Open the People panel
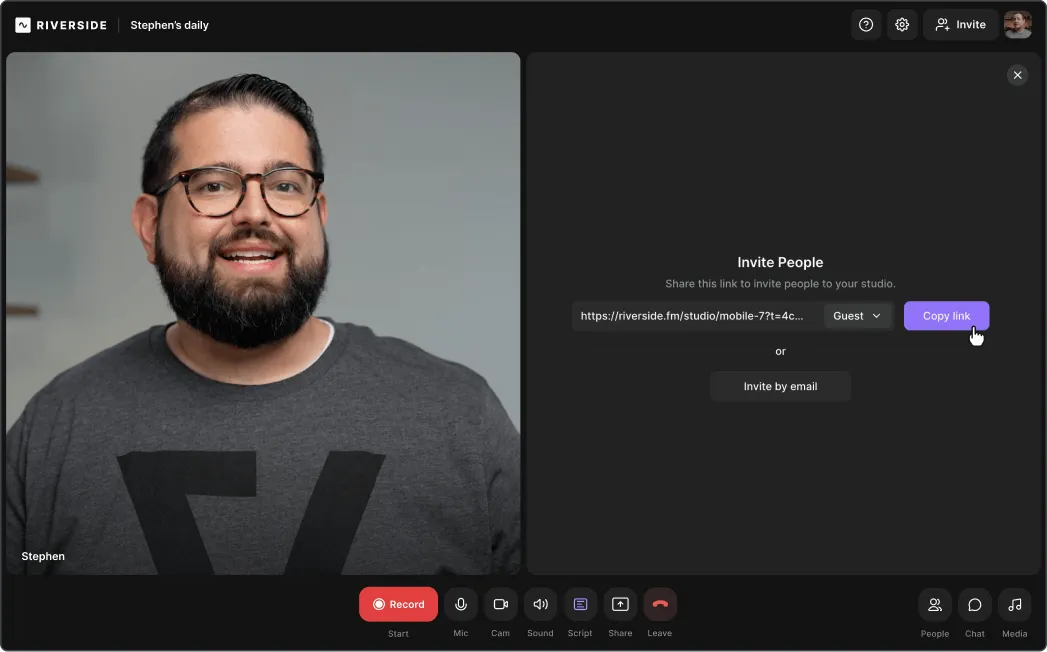 point(934,604)
